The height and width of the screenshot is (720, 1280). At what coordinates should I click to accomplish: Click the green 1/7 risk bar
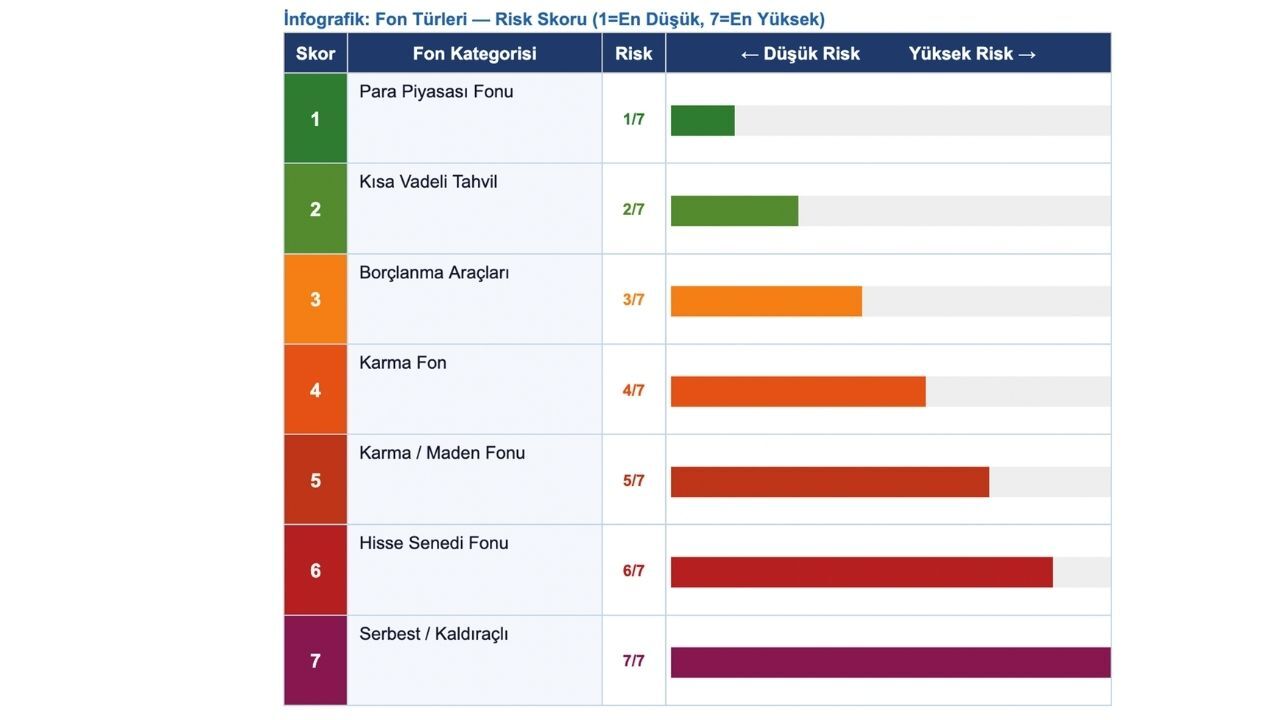click(x=702, y=120)
